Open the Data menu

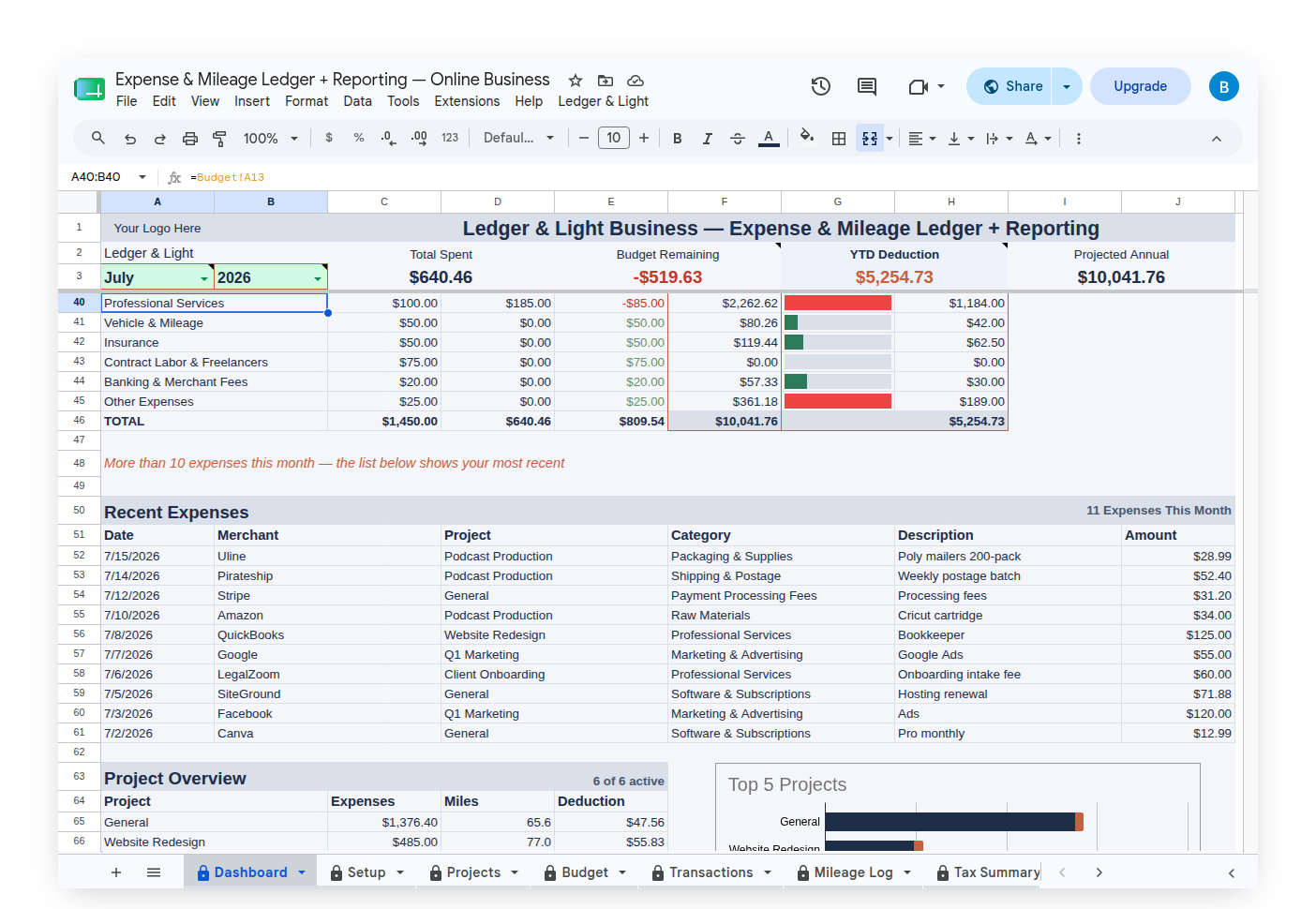[x=357, y=101]
